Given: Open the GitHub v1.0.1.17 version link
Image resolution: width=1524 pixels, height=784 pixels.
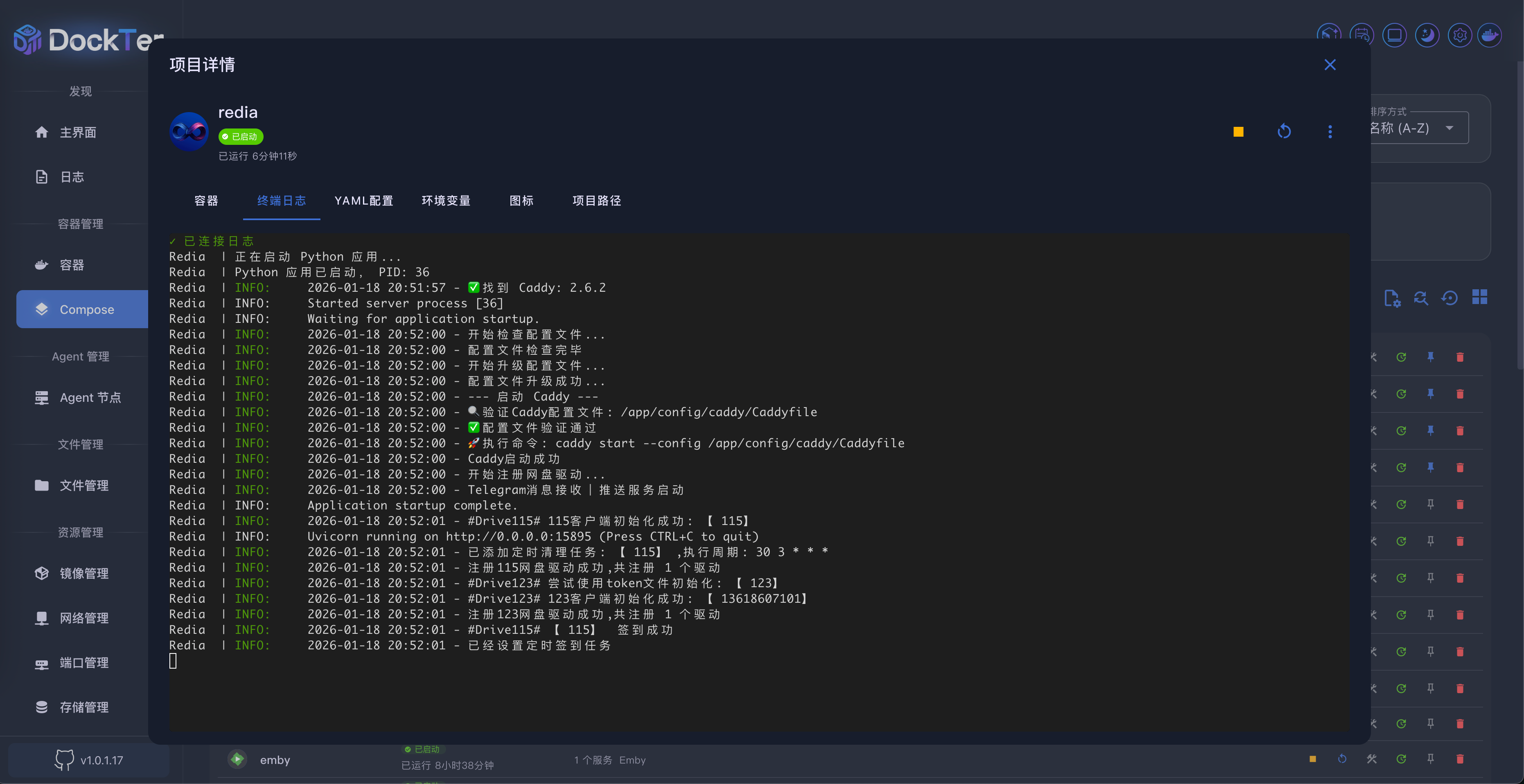Looking at the screenshot, I should (89, 760).
